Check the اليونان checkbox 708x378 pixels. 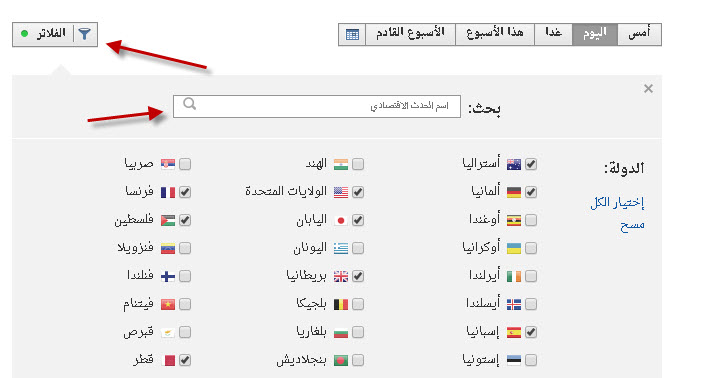pos(358,248)
